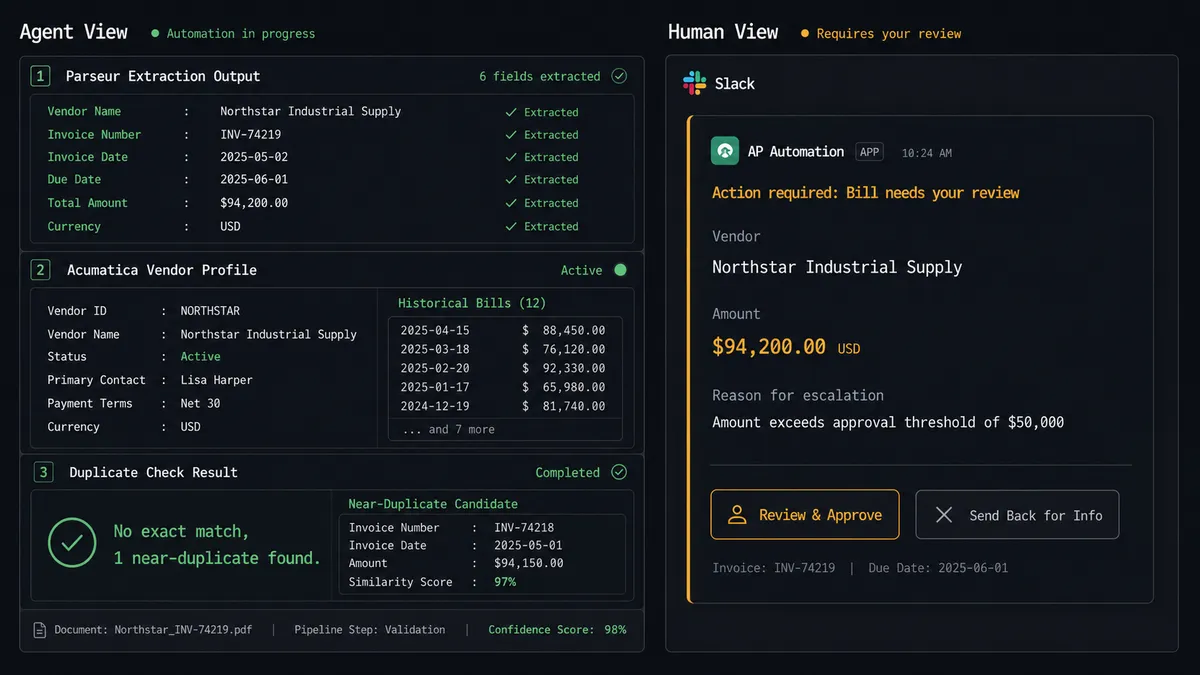Open the Acumatica Vendor Profile section header
This screenshot has width=1200, height=675.
(x=162, y=270)
